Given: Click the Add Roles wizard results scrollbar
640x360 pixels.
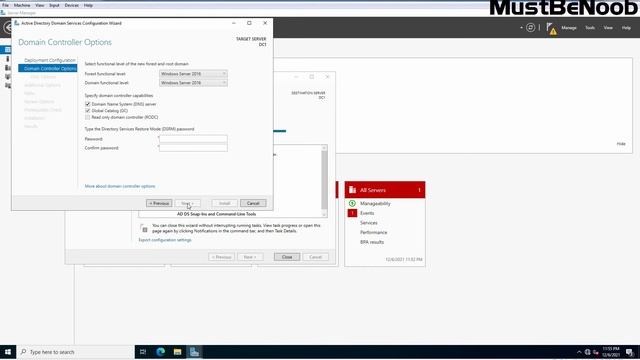Looking at the screenshot, I should coord(324,180).
